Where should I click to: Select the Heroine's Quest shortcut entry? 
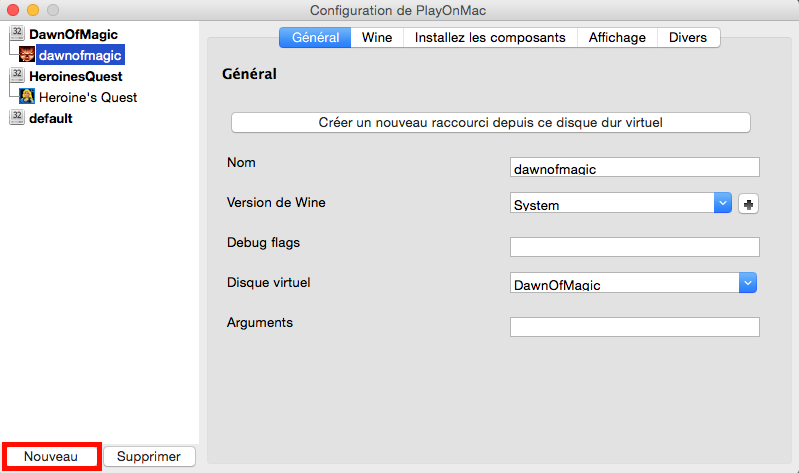(88, 97)
